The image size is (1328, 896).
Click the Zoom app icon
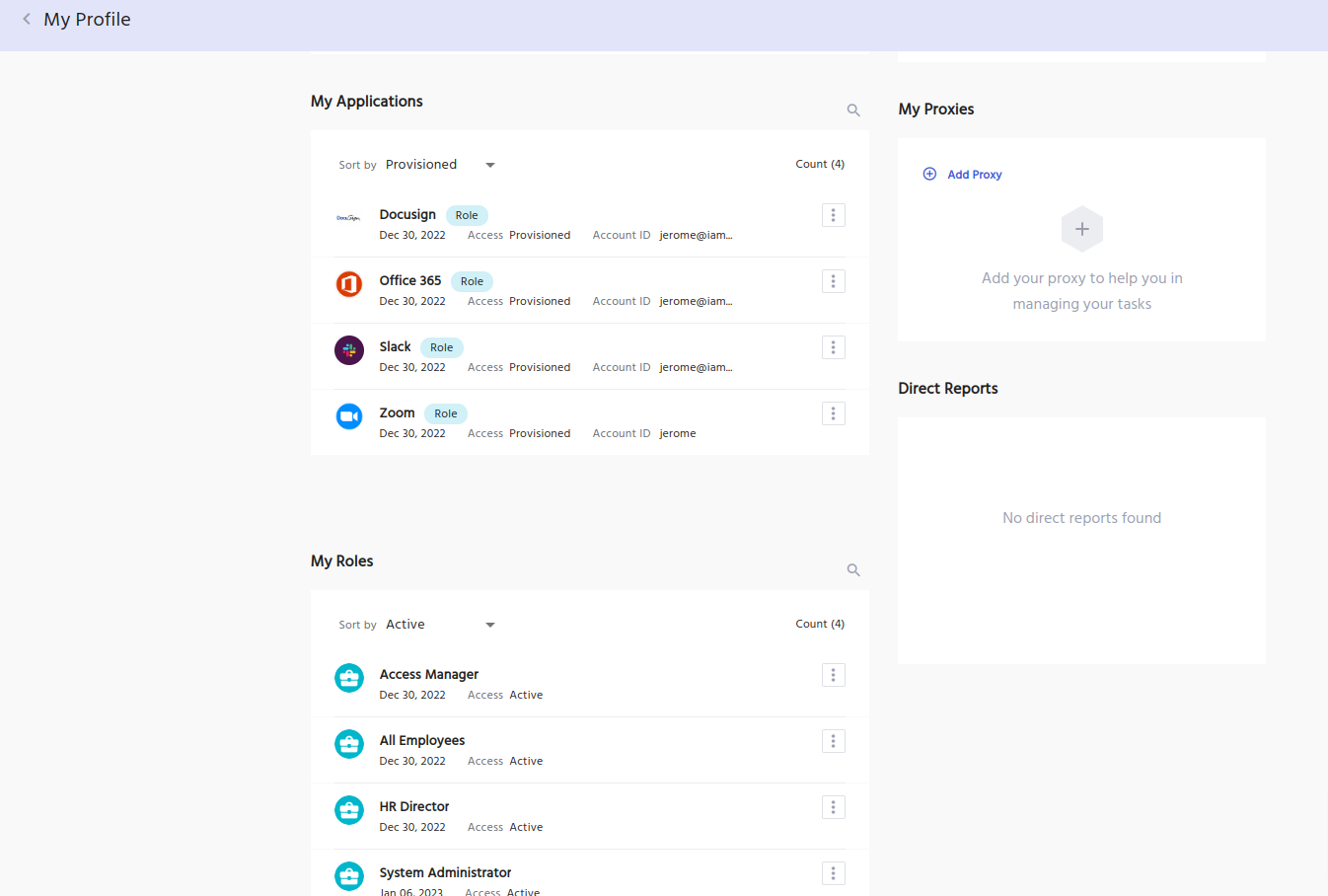pos(349,416)
